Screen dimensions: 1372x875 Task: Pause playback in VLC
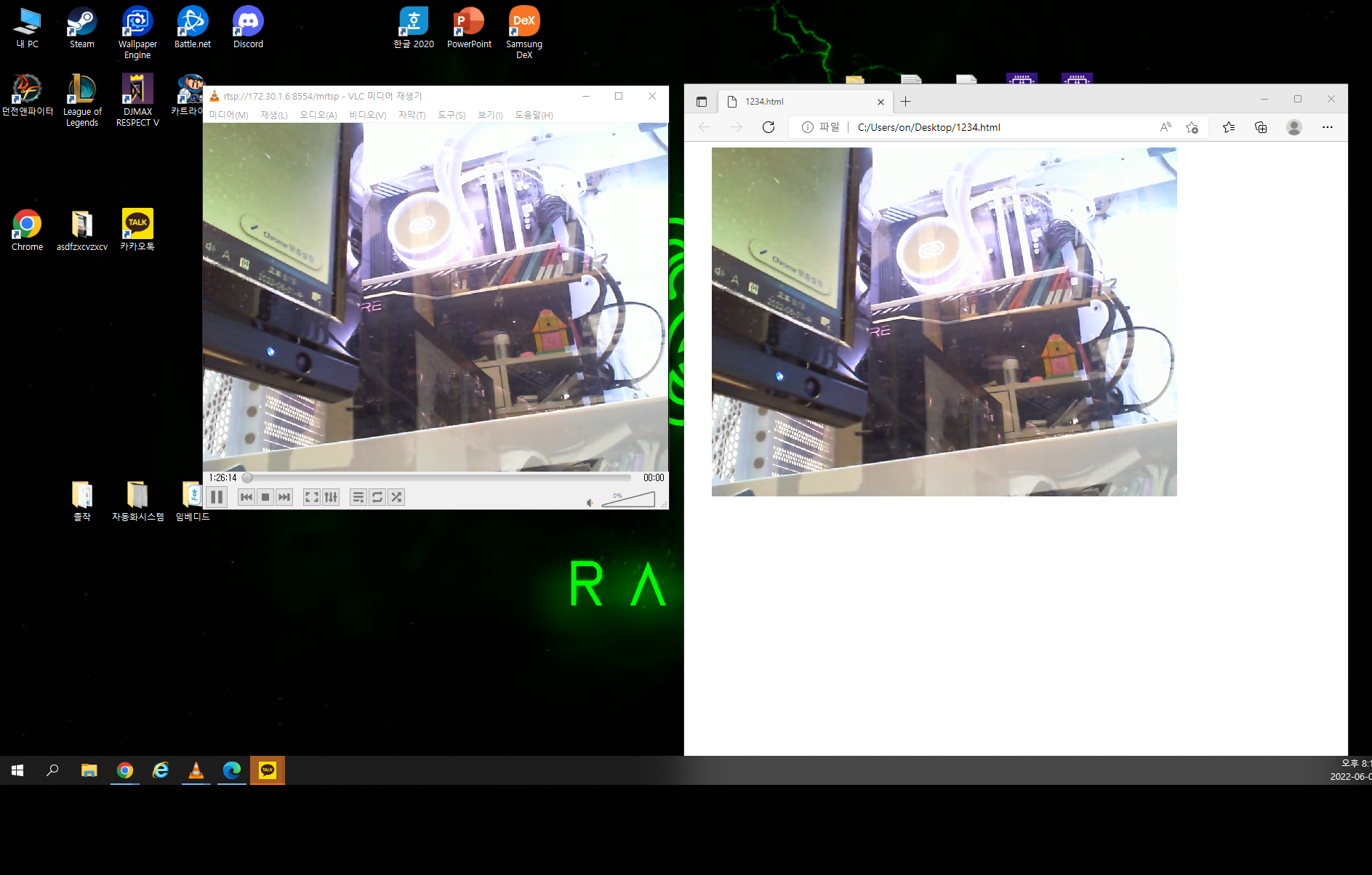(217, 497)
